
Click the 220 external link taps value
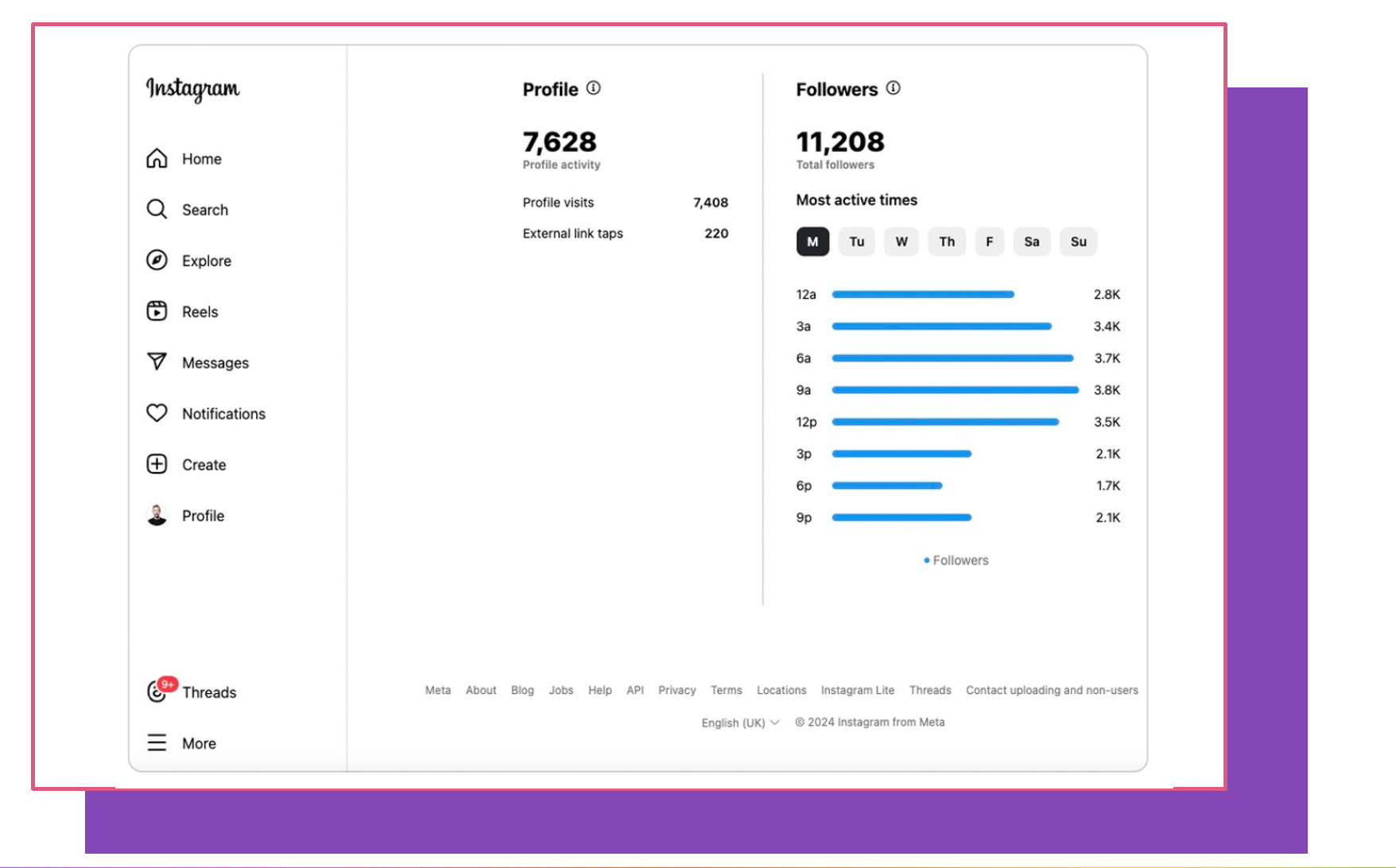click(716, 234)
